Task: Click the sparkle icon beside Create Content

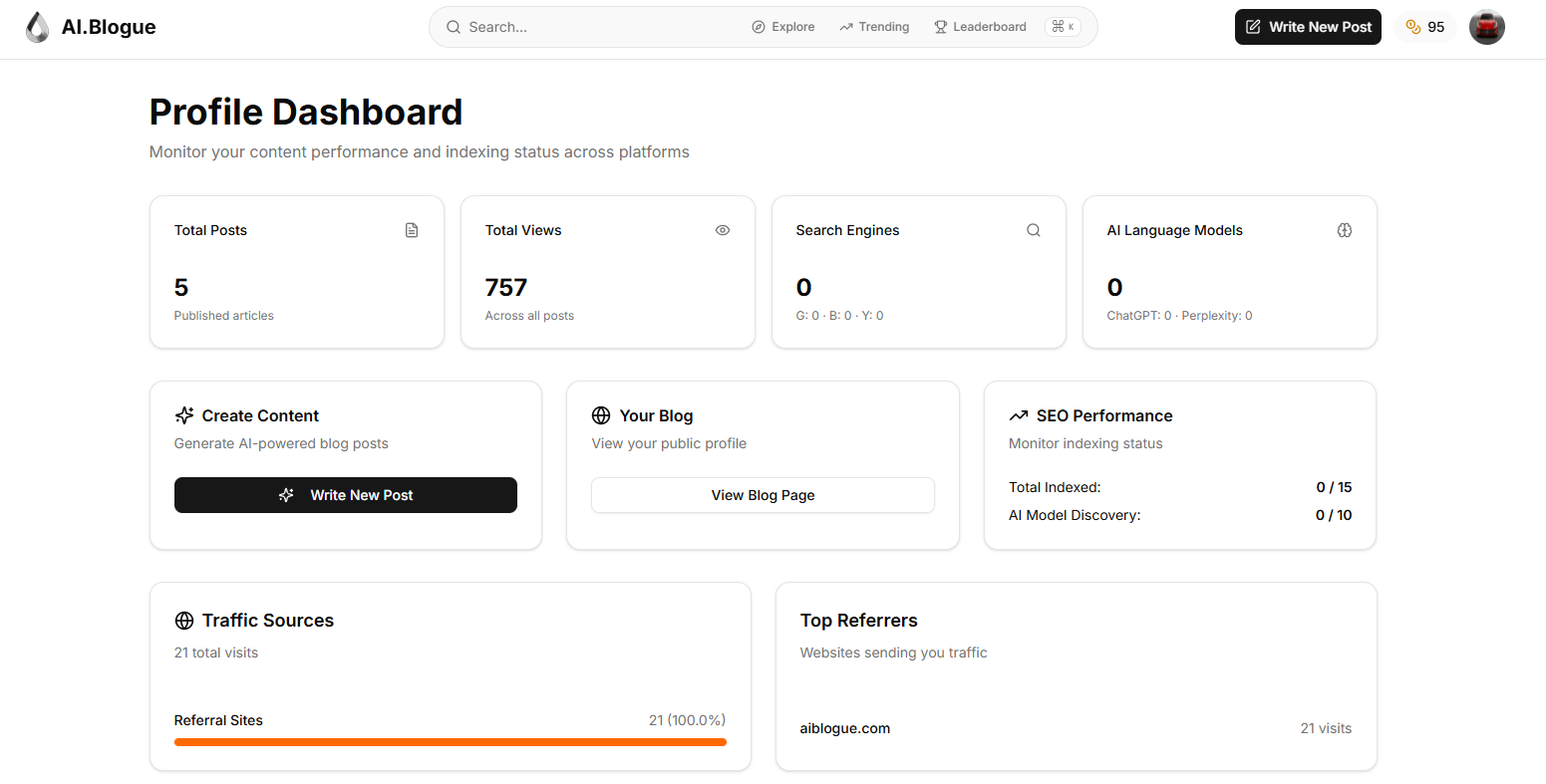Action: (x=184, y=415)
